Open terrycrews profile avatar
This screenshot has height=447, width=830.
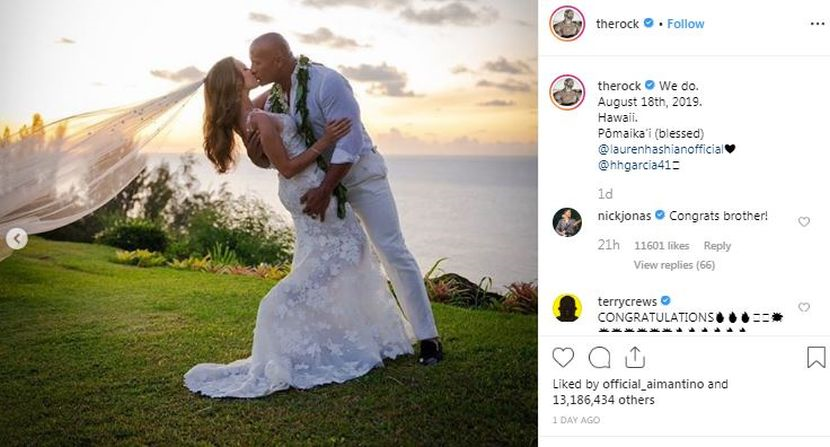tap(567, 308)
